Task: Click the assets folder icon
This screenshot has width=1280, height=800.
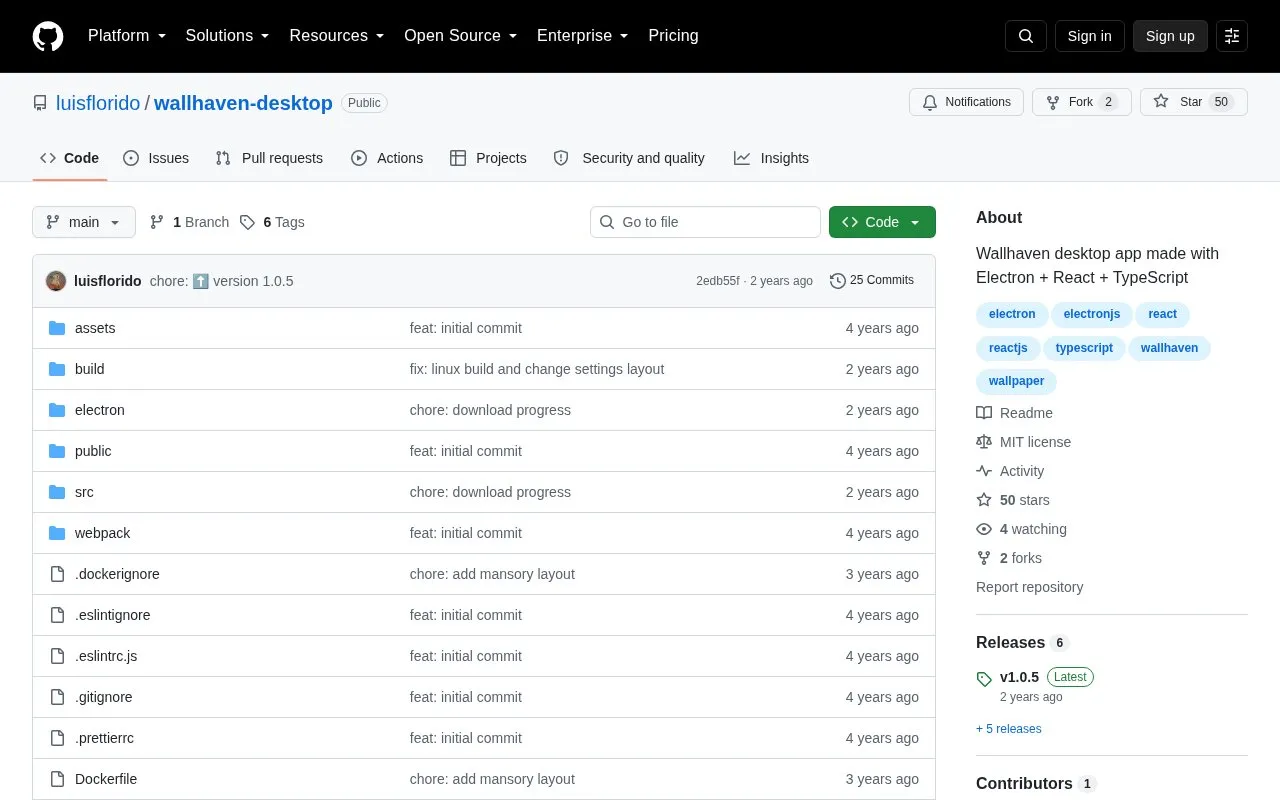Action: point(57,328)
